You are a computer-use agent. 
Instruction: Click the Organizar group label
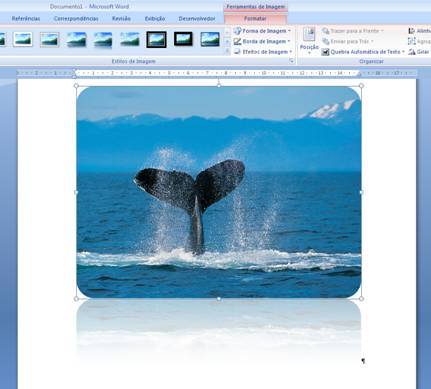point(371,61)
